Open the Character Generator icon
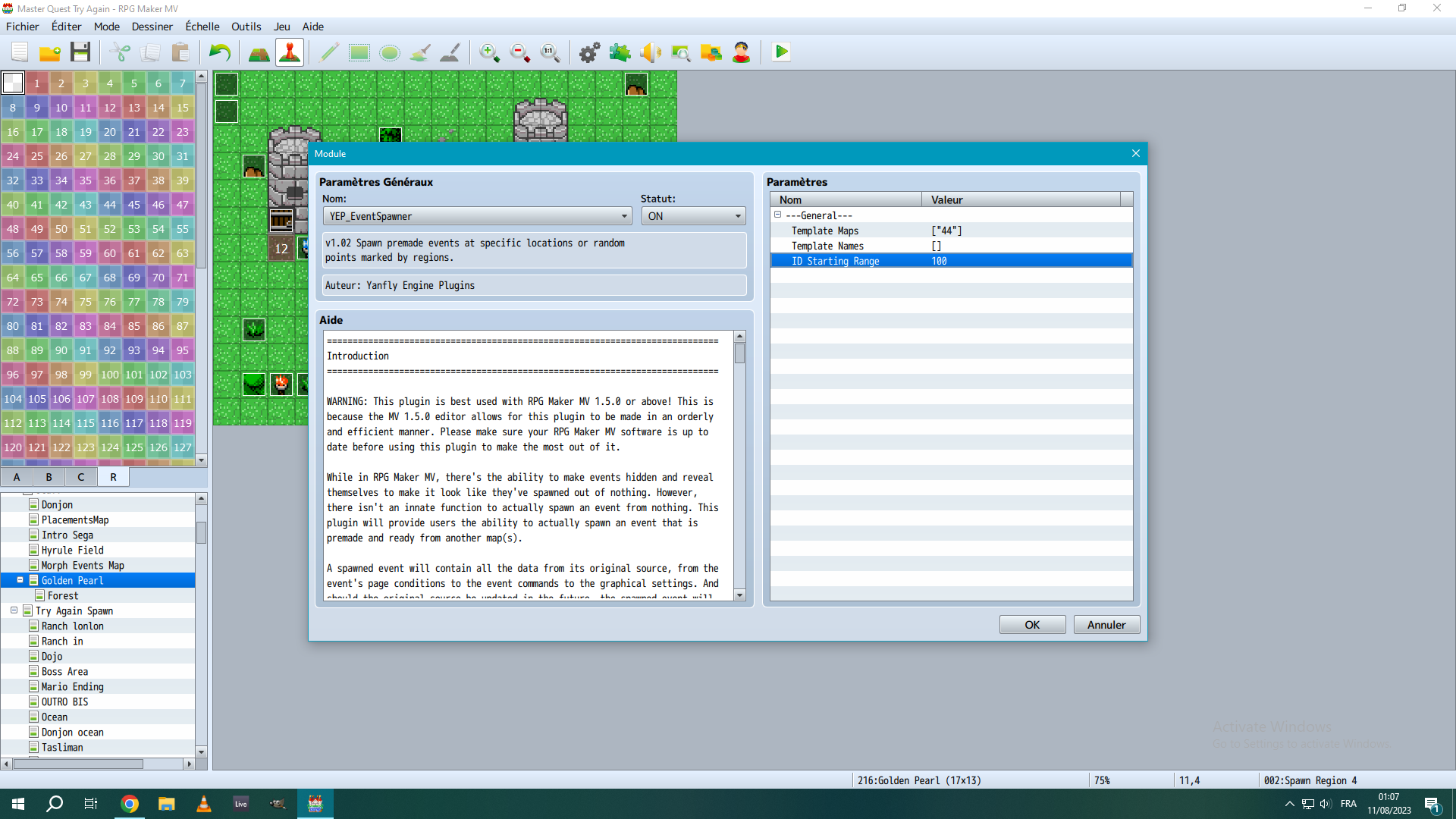Image resolution: width=1456 pixels, height=819 pixels. (742, 52)
